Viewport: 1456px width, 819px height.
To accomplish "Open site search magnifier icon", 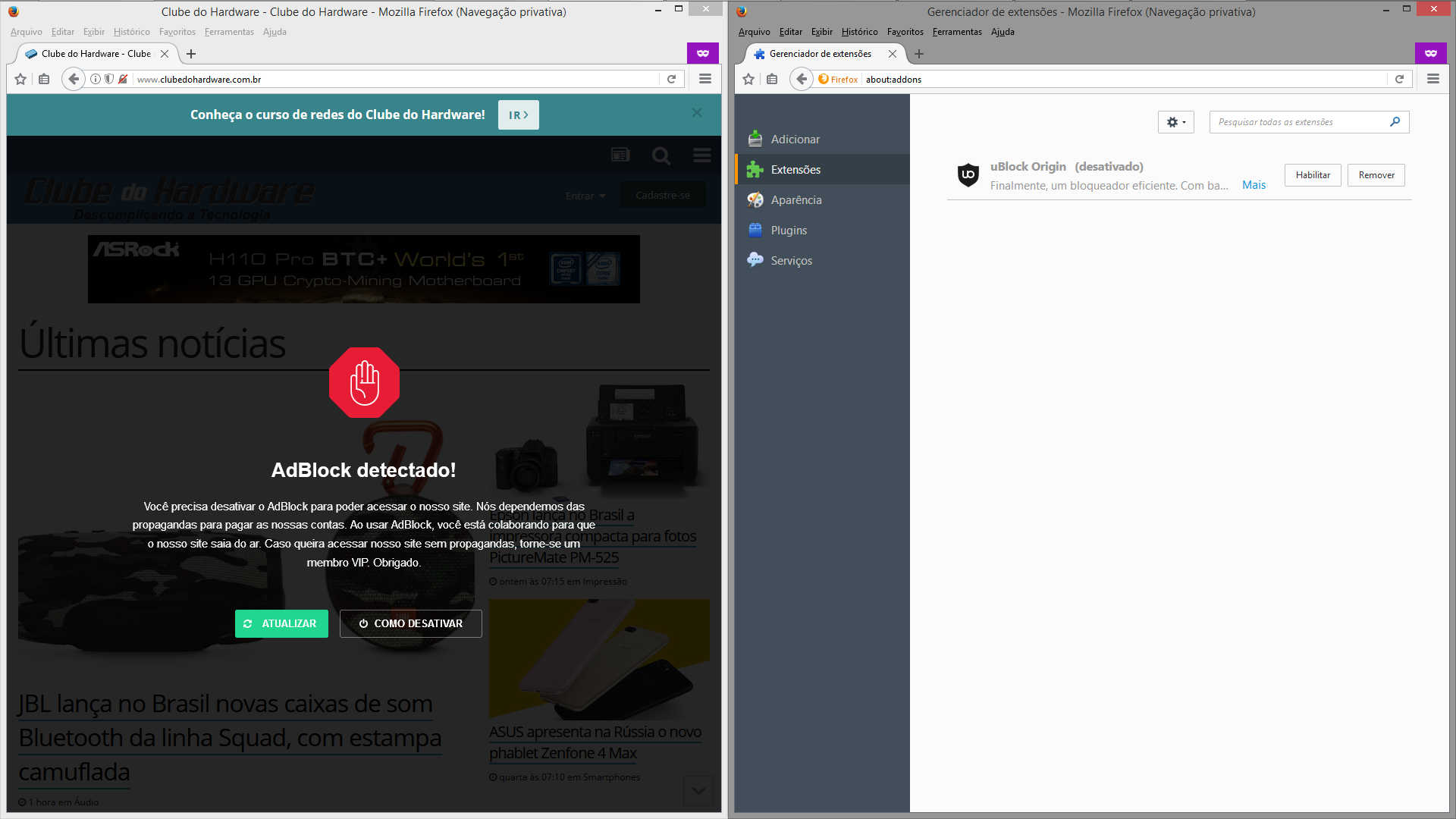I will [661, 156].
